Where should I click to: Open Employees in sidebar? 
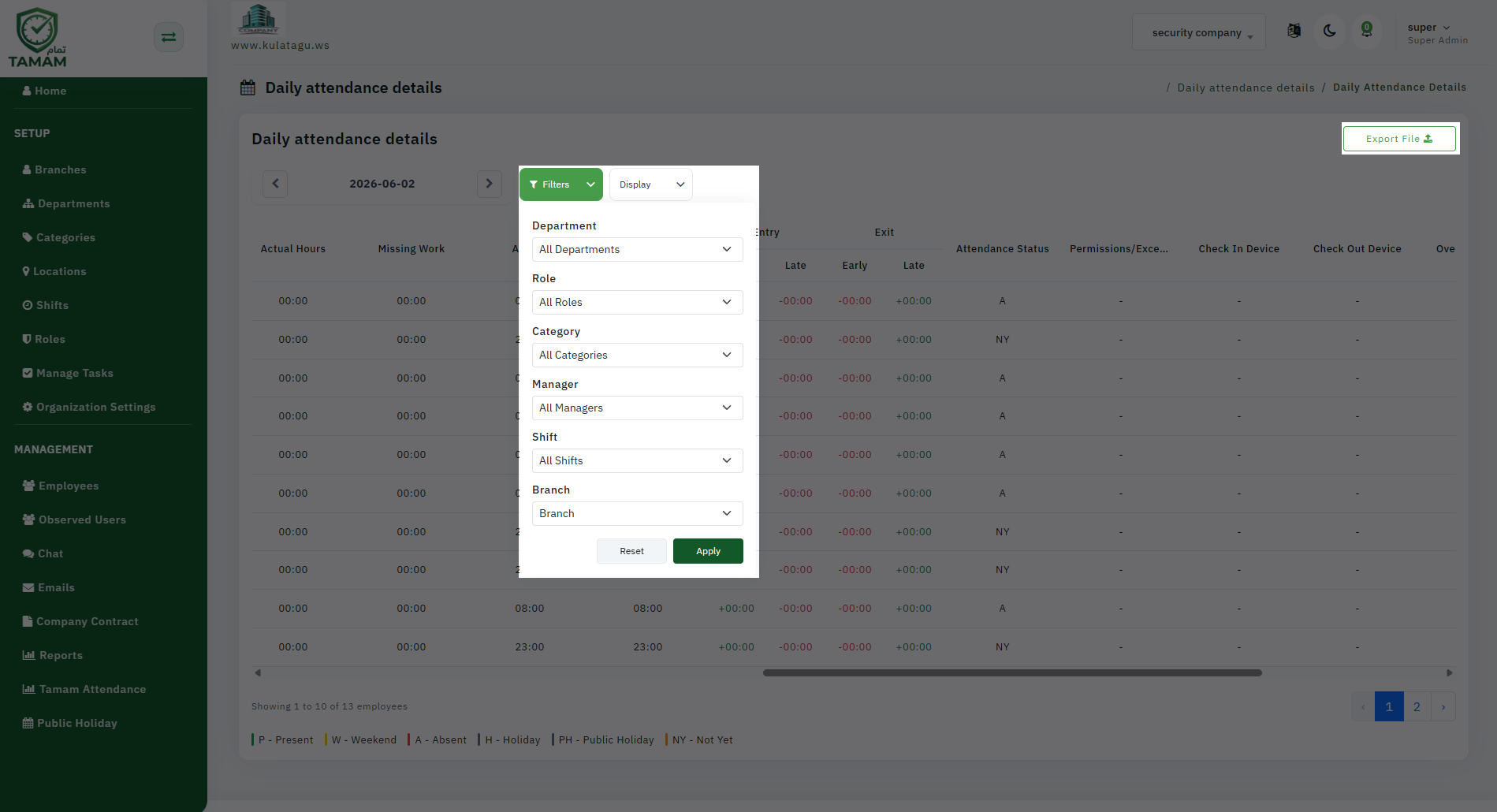pyautogui.click(x=61, y=486)
